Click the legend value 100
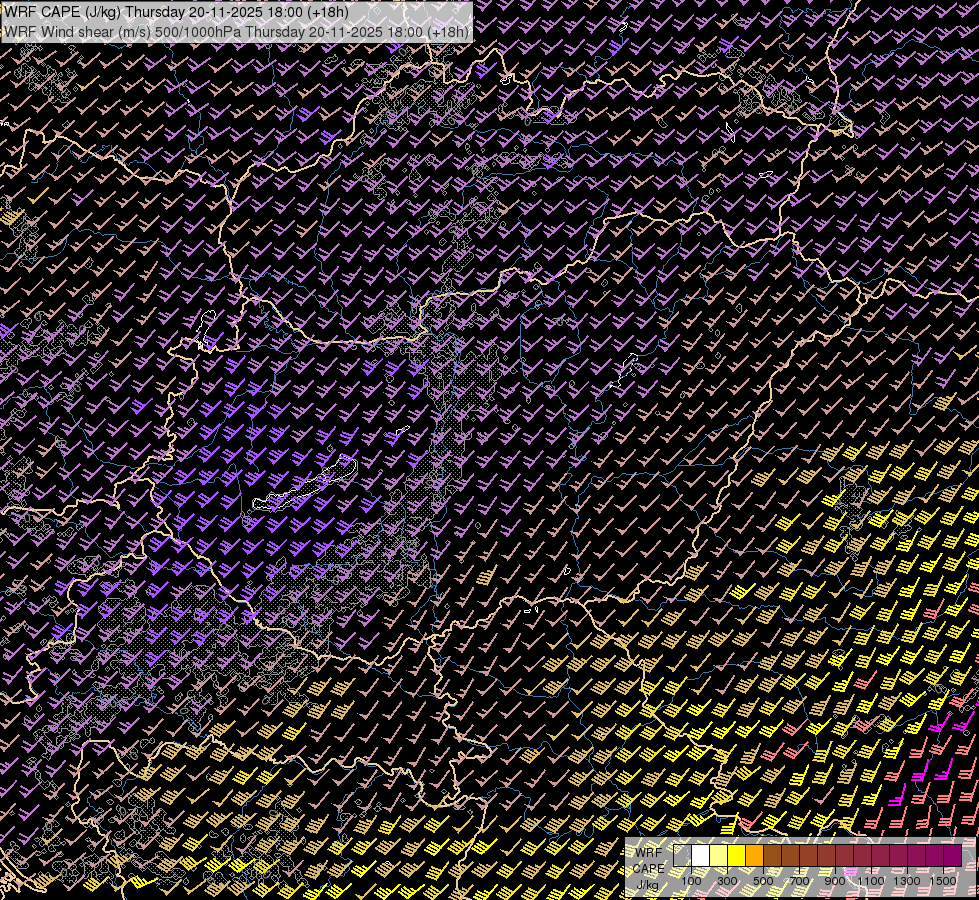This screenshot has height=900, width=979. (x=691, y=881)
